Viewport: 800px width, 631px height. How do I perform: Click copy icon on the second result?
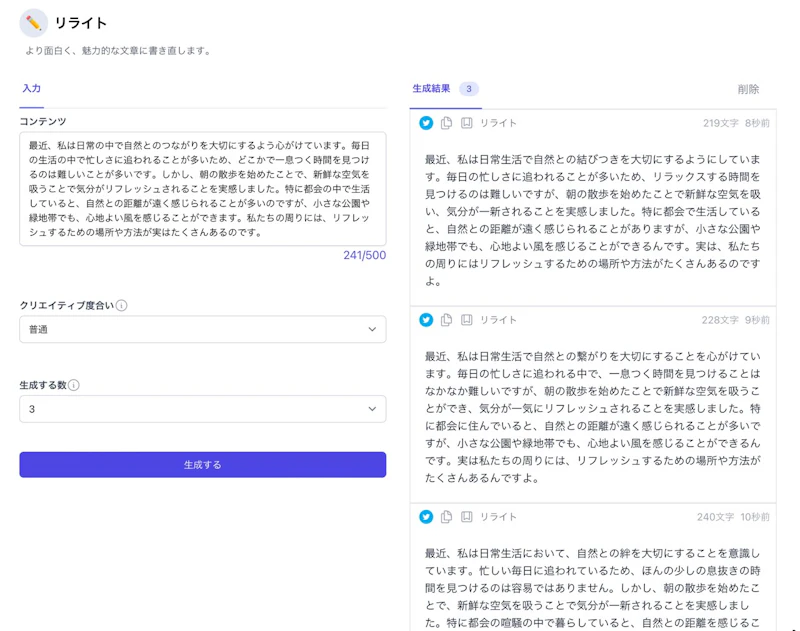(446, 320)
